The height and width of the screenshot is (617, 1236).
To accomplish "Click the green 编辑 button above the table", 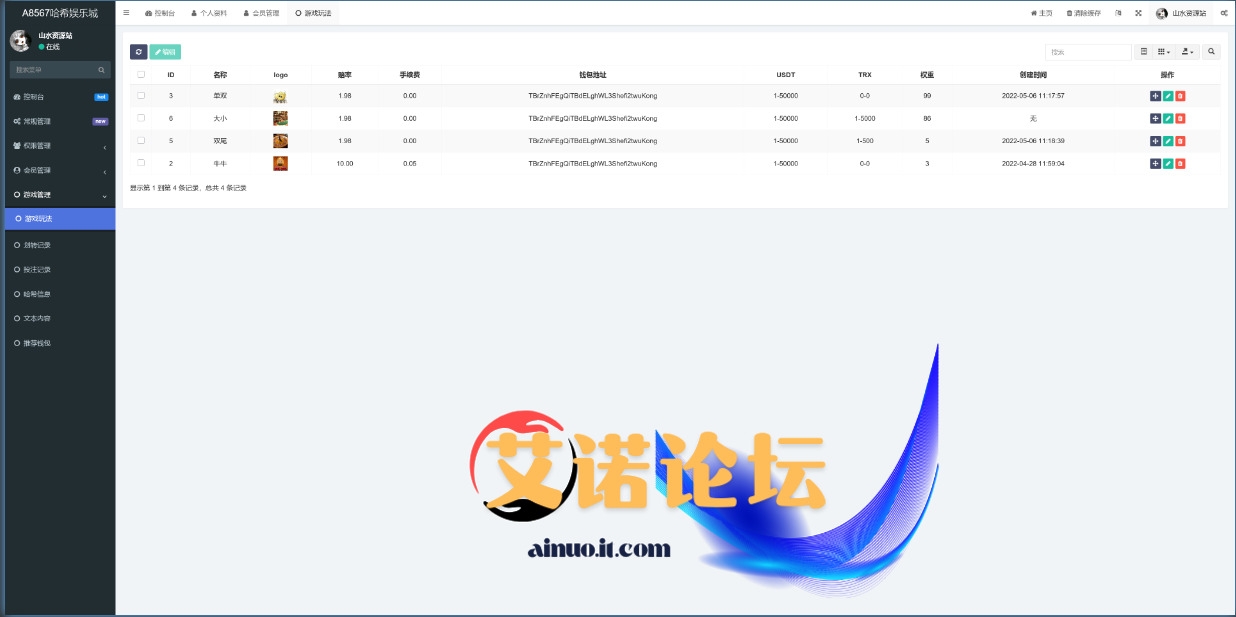I will (x=165, y=52).
